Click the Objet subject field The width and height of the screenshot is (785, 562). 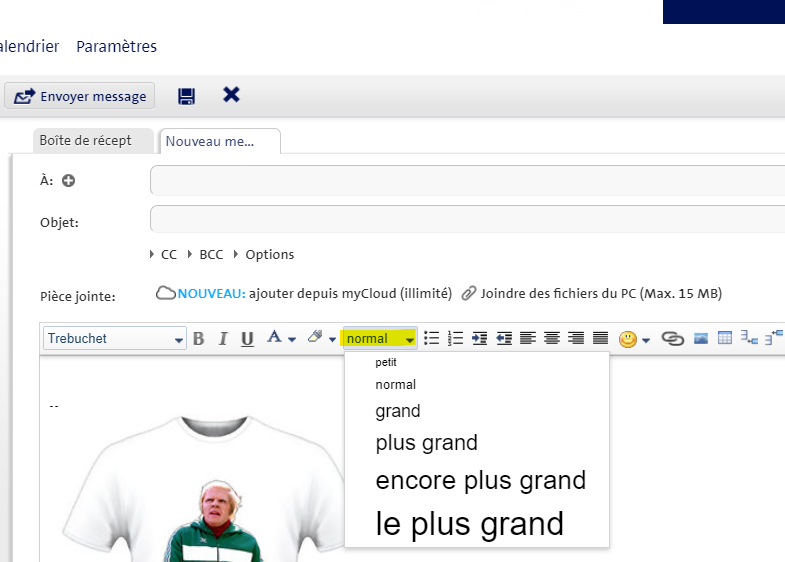[x=468, y=219]
